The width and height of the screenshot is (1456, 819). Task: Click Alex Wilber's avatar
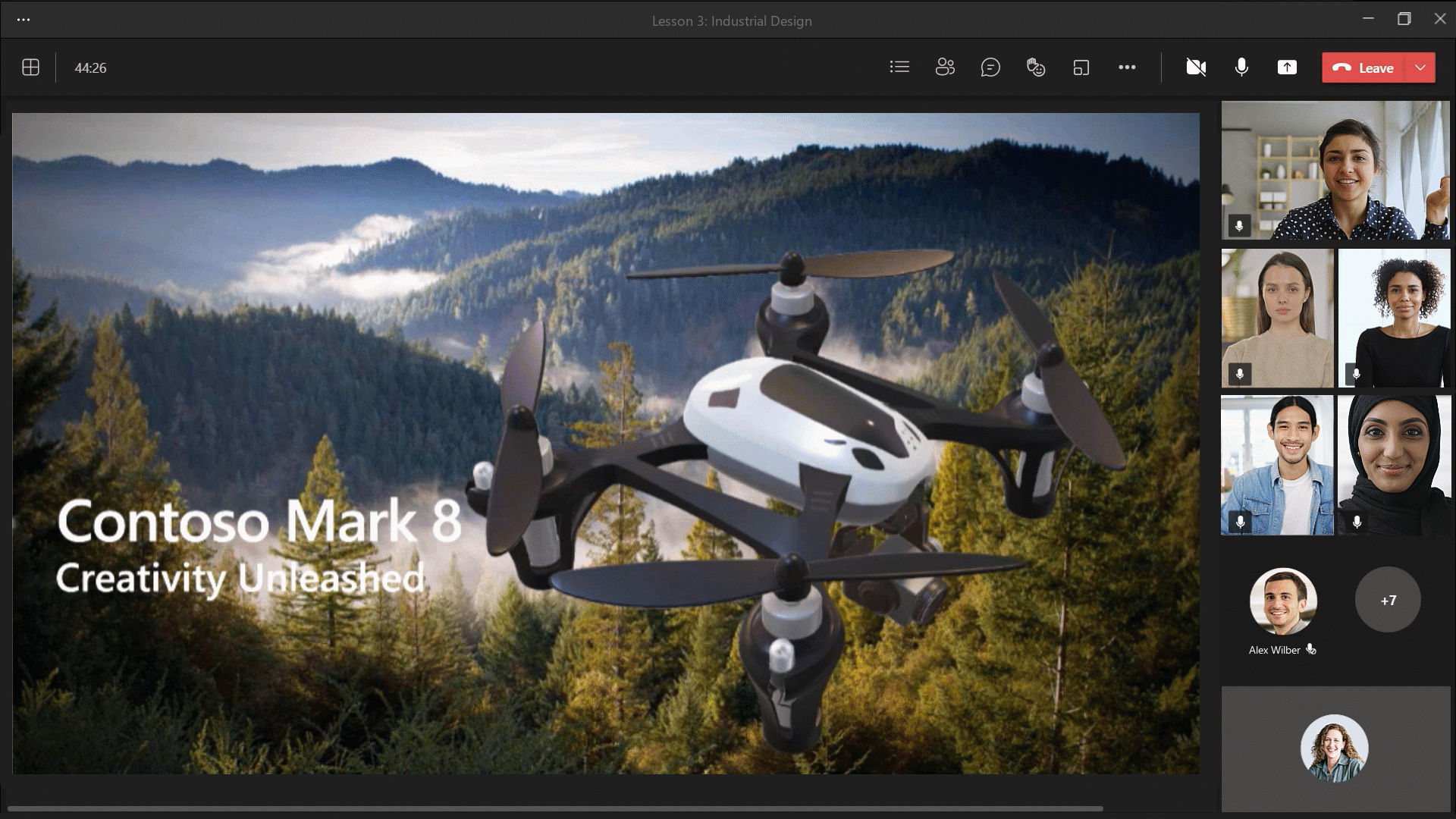click(x=1283, y=601)
